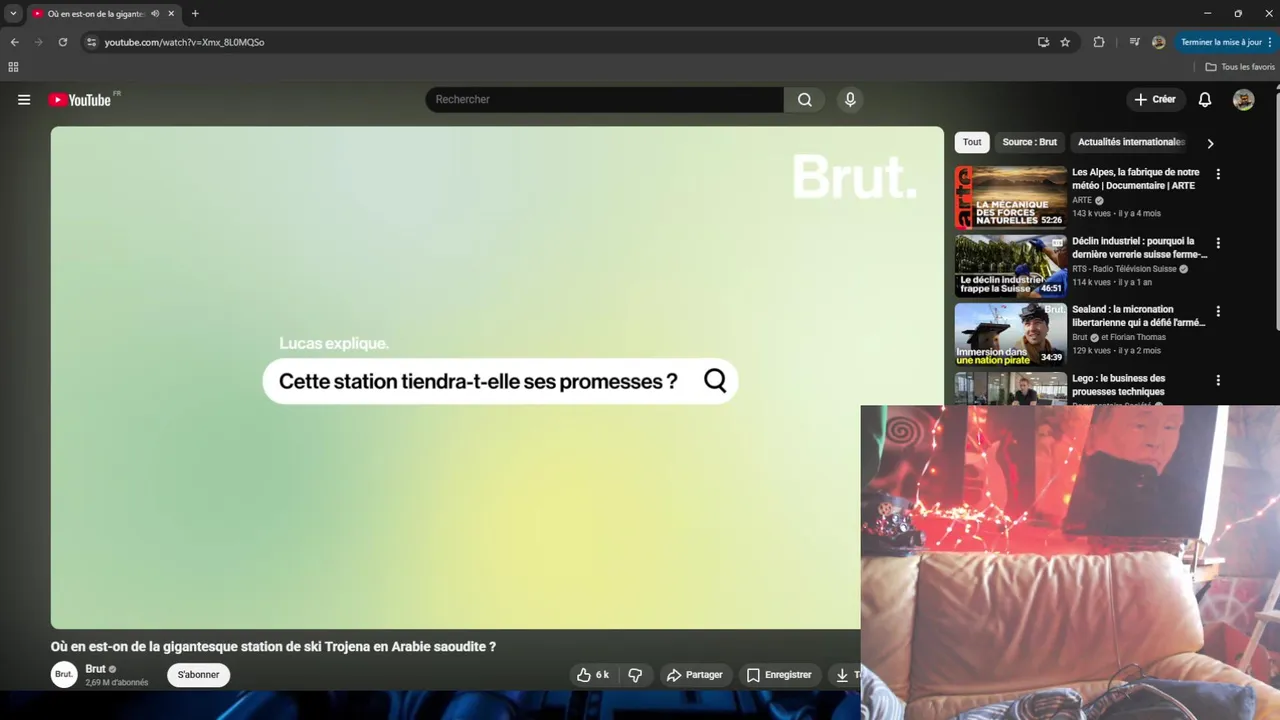Image resolution: width=1280 pixels, height=720 pixels.
Task: Open the apps grid in bookmarks bar
Action: (13, 67)
